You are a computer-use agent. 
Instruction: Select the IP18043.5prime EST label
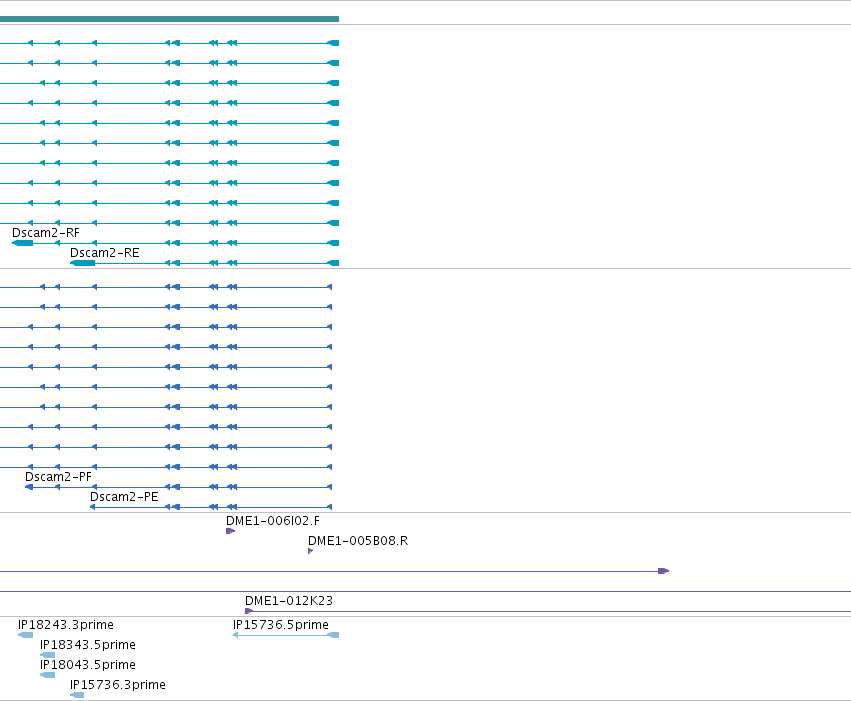click(87, 665)
